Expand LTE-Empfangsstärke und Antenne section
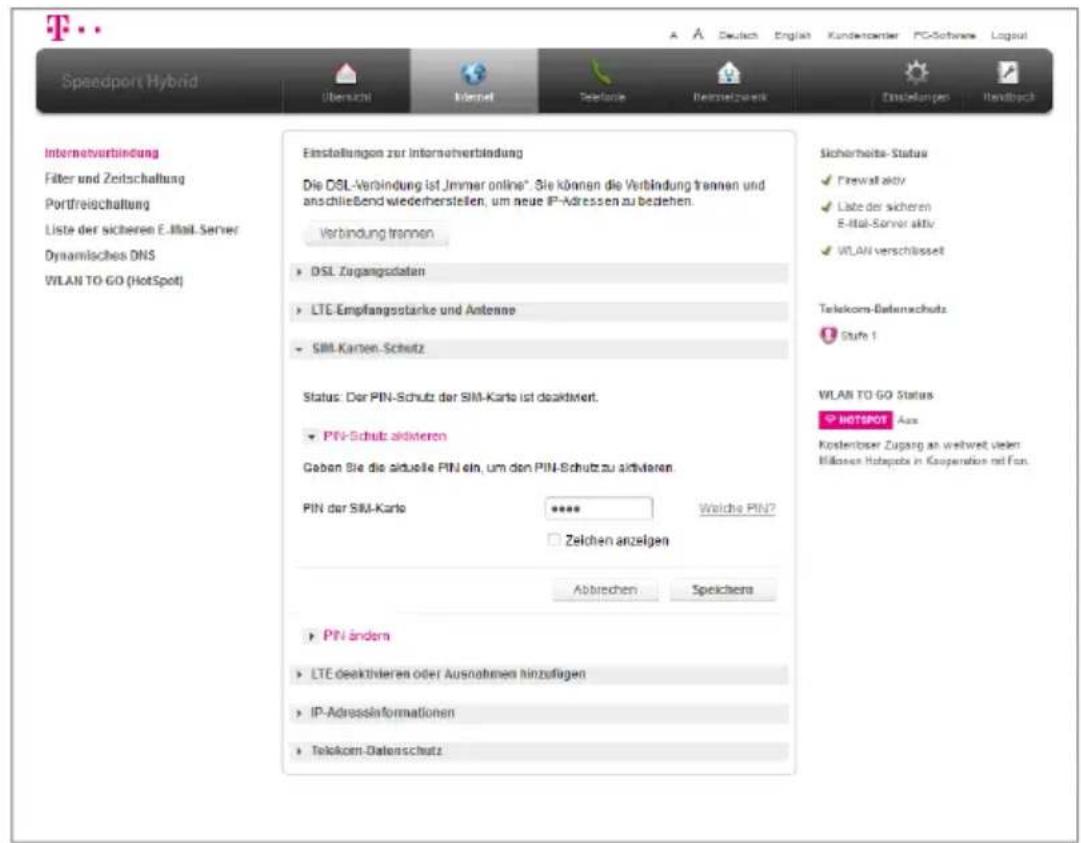 click(x=539, y=310)
